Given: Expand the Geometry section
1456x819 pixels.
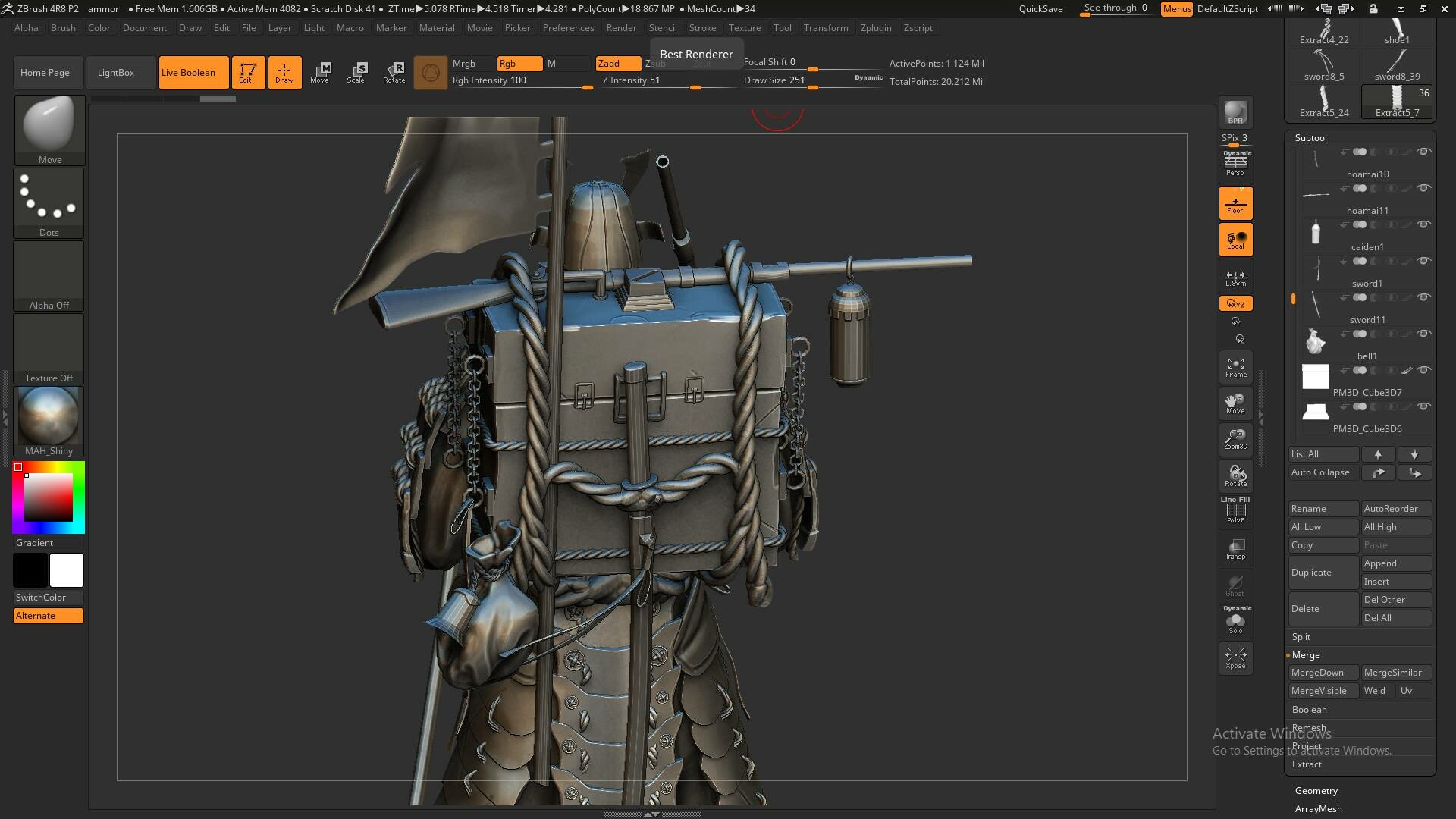Looking at the screenshot, I should tap(1316, 790).
